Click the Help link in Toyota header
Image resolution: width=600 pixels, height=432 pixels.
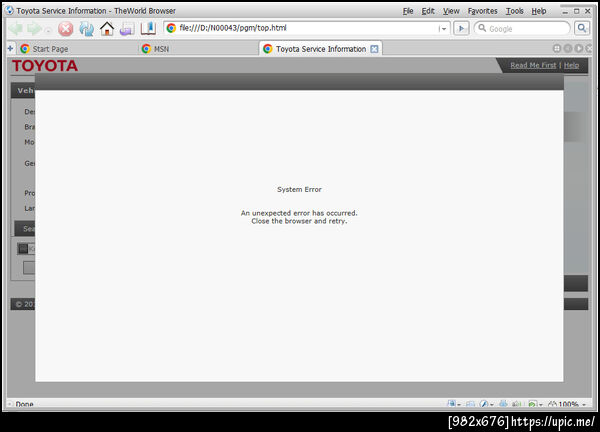point(571,65)
